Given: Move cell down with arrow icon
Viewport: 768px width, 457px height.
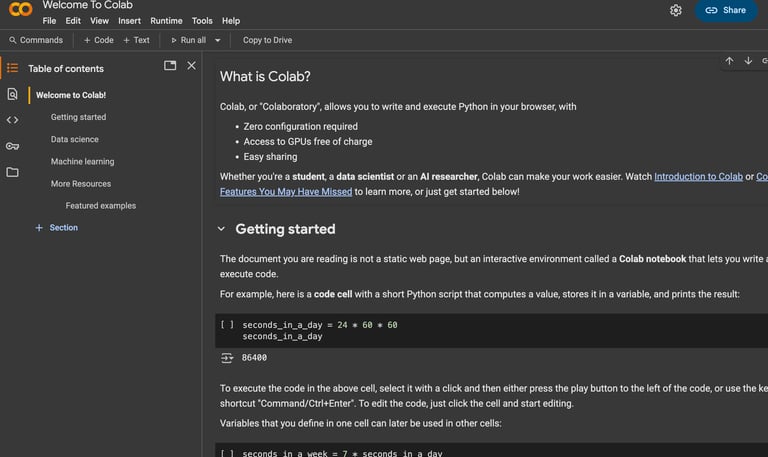Looking at the screenshot, I should tap(748, 61).
